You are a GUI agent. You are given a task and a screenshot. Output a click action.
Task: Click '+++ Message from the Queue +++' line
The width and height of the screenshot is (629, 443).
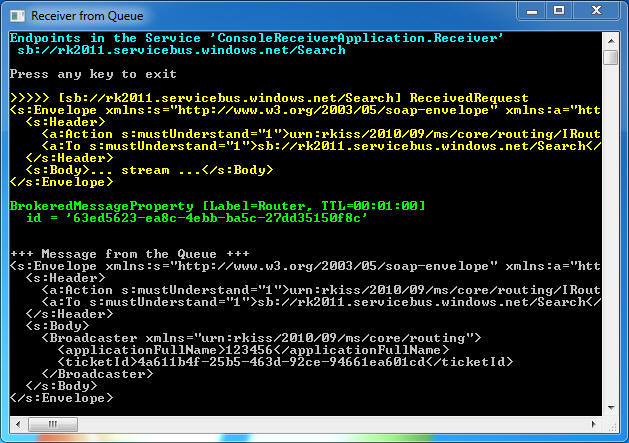click(130, 254)
